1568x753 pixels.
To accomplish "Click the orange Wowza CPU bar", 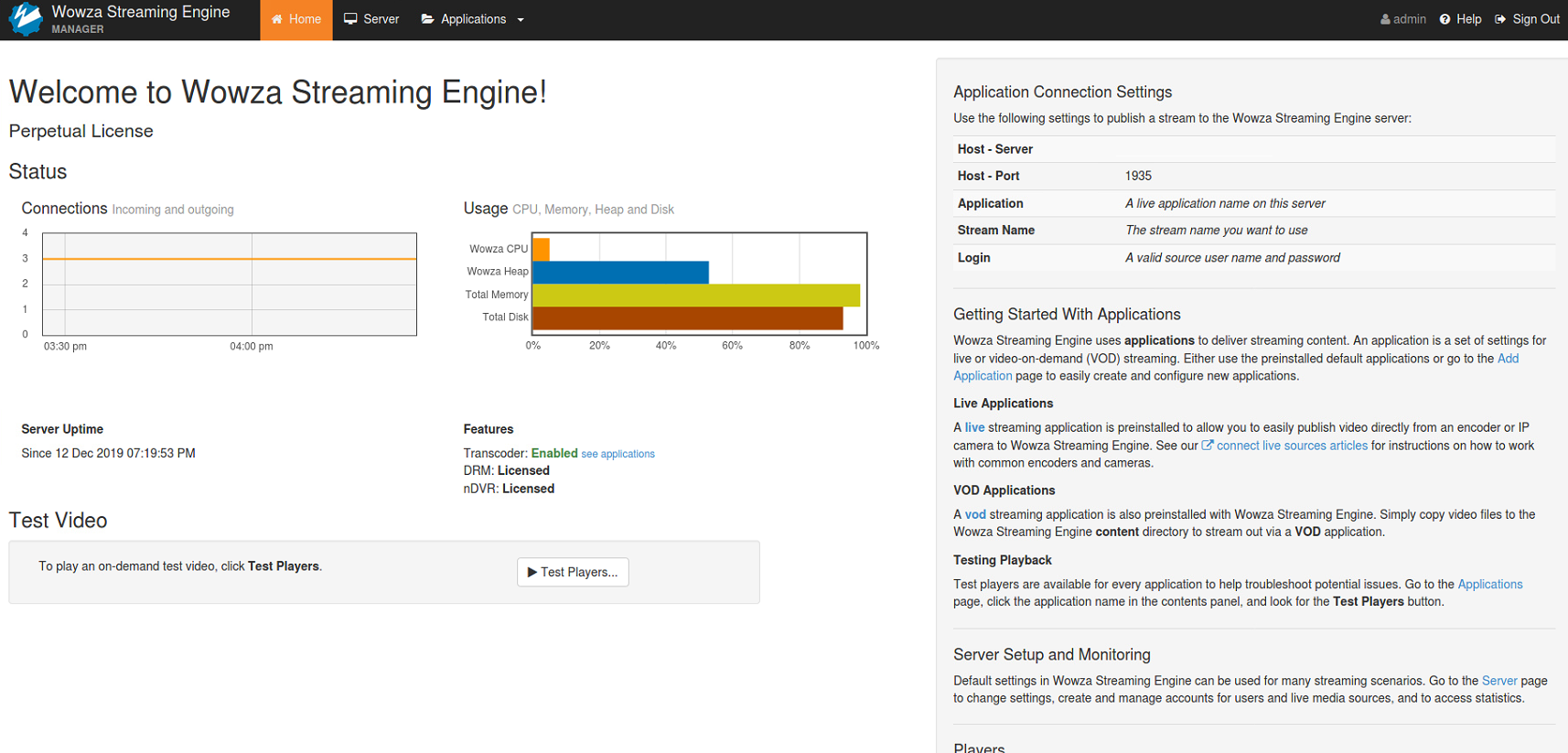I will click(x=541, y=249).
